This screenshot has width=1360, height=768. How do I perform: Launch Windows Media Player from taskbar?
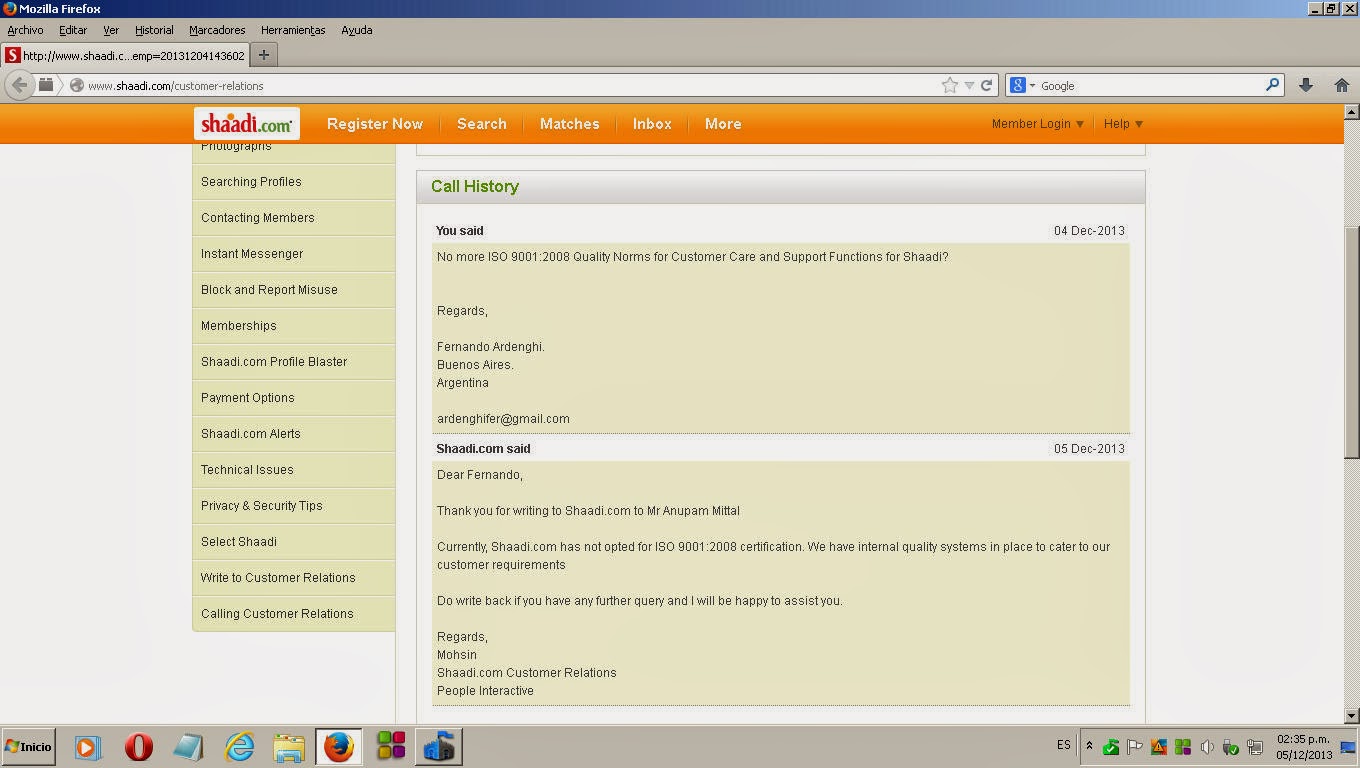pos(88,747)
